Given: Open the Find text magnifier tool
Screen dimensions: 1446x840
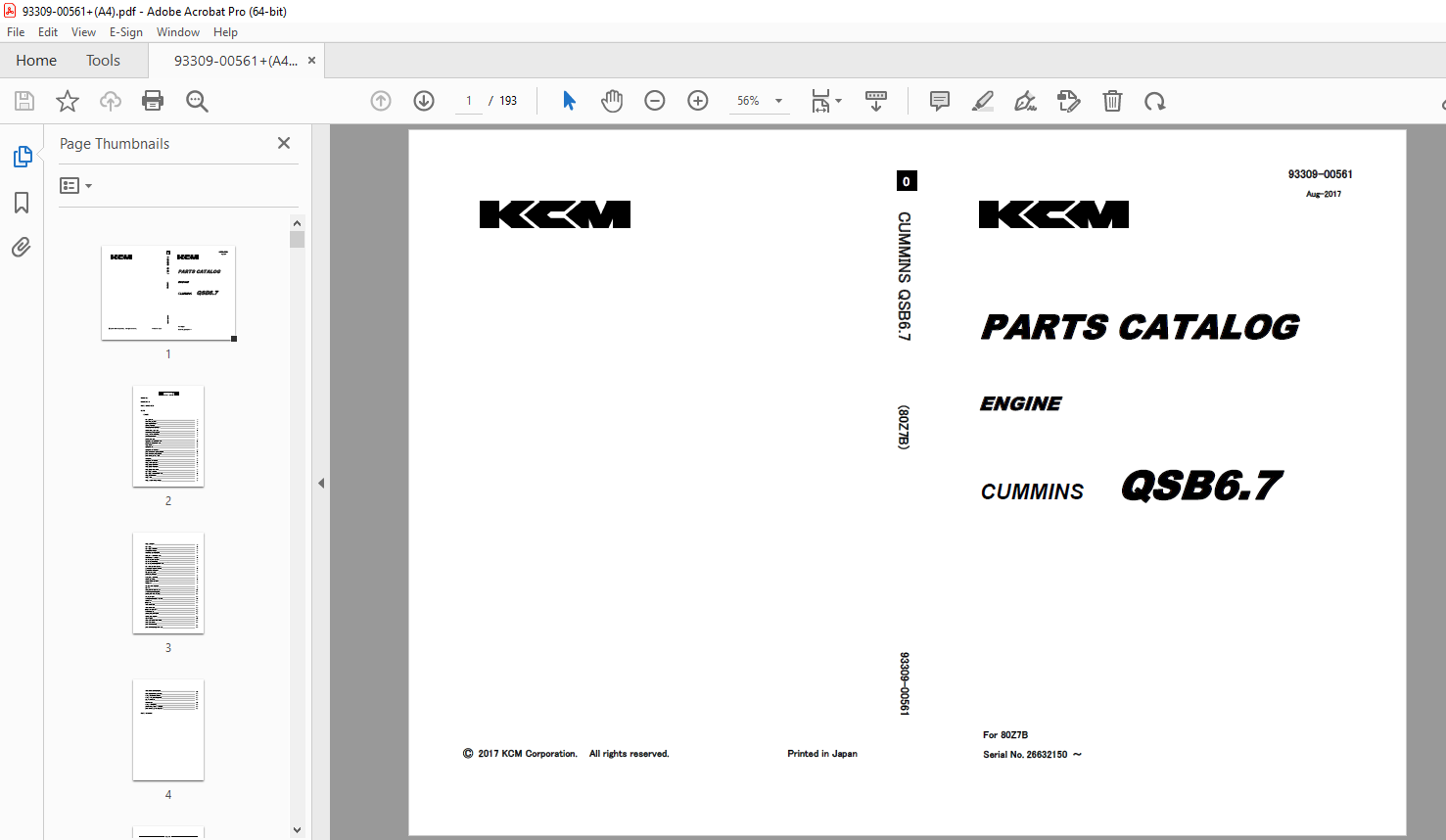Looking at the screenshot, I should (197, 101).
